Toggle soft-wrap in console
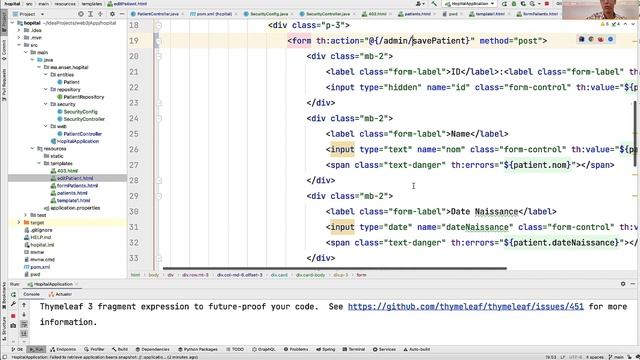Image resolution: width=640 pixels, height=360 pixels. [24, 324]
